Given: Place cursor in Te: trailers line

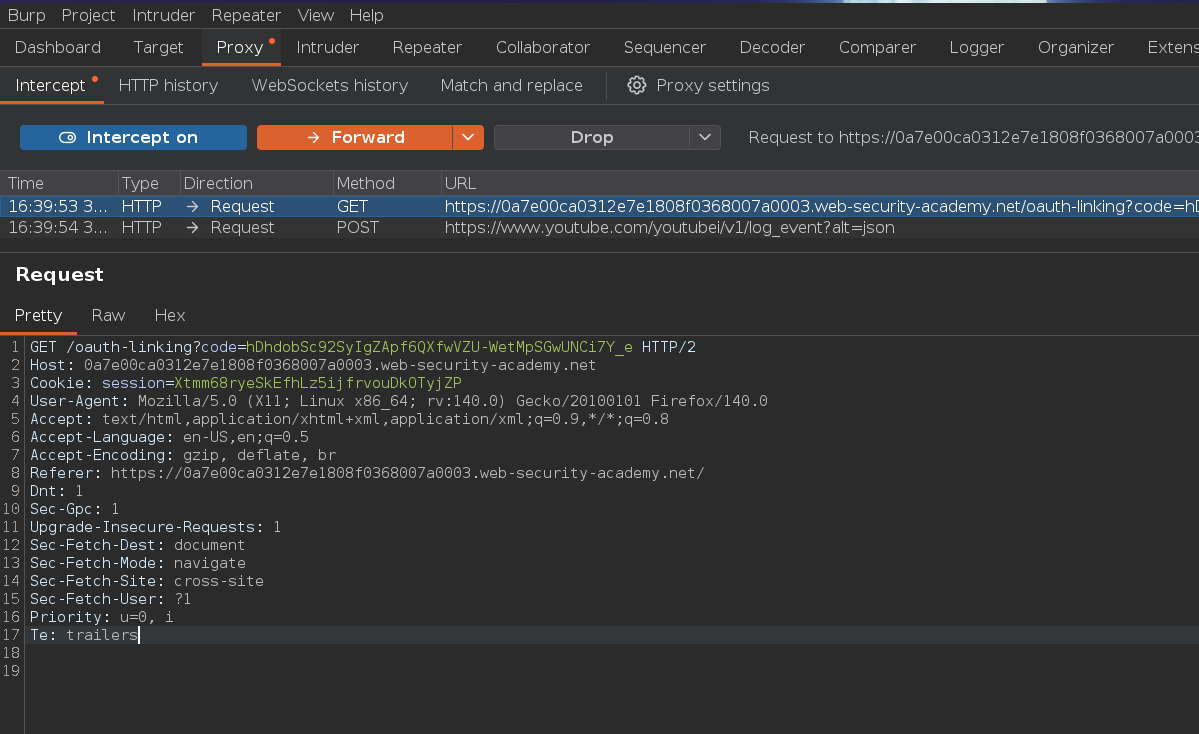Looking at the screenshot, I should coord(84,635).
